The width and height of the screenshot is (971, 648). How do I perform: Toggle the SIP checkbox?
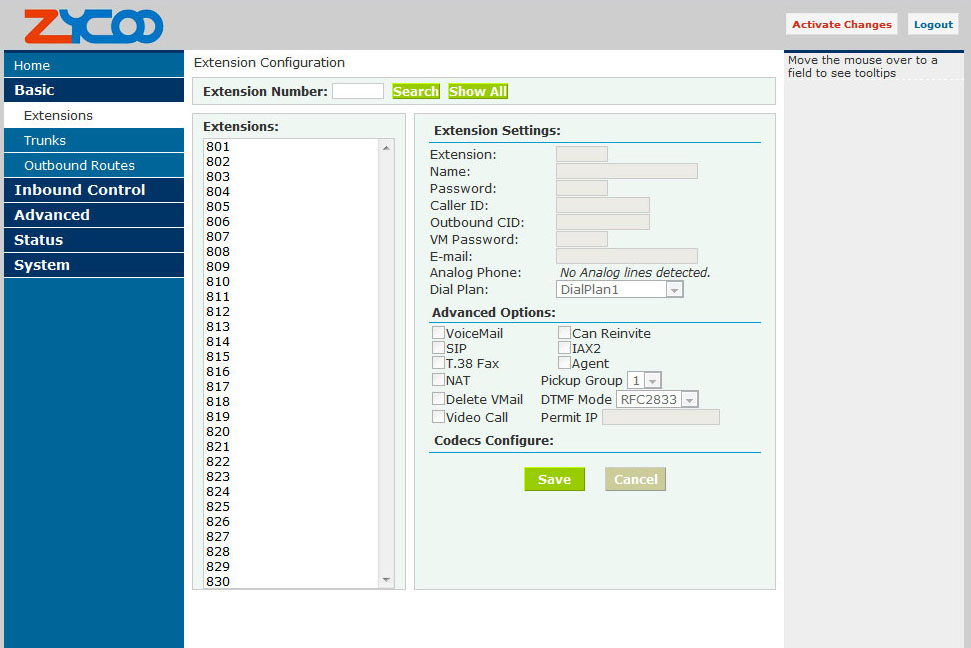point(438,348)
